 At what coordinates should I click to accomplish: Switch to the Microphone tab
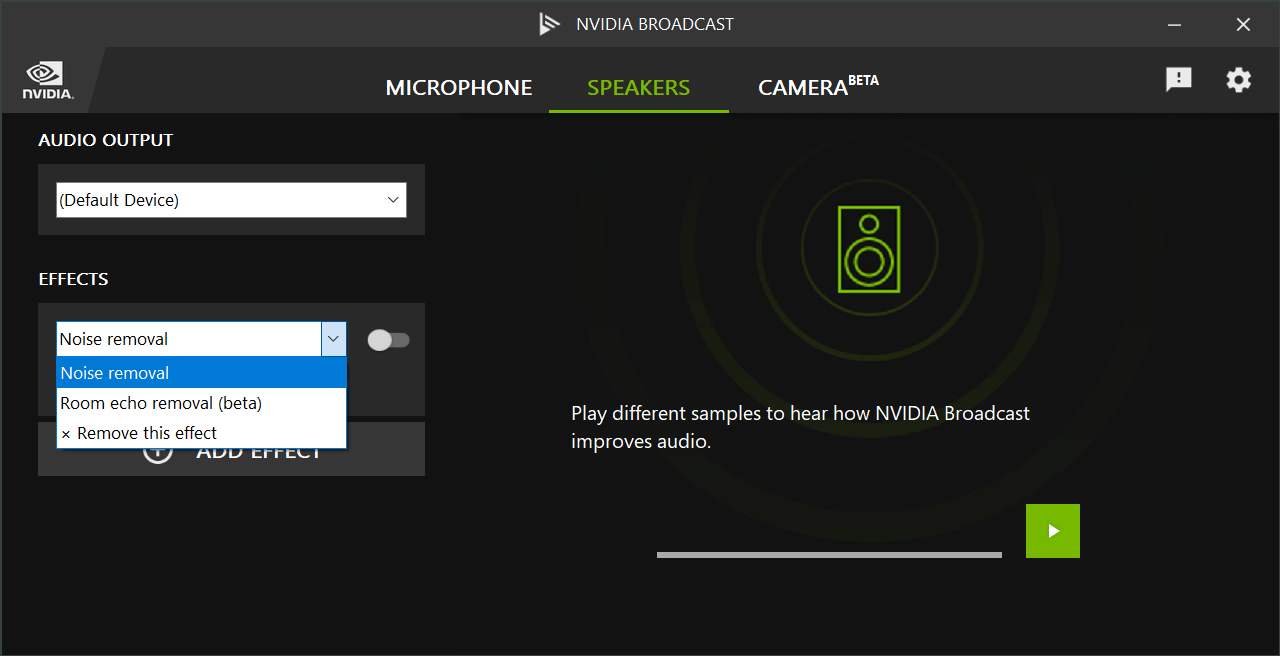pyautogui.click(x=459, y=88)
